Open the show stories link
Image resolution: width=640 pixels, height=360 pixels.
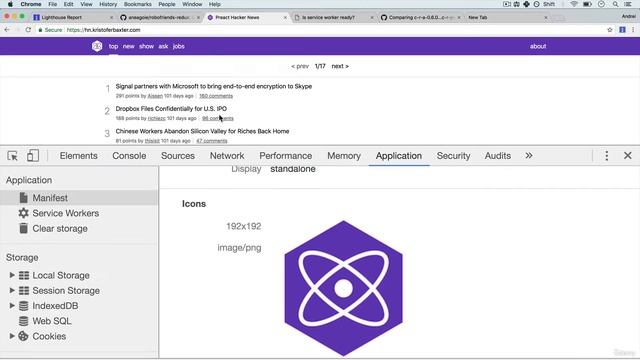[x=146, y=47]
